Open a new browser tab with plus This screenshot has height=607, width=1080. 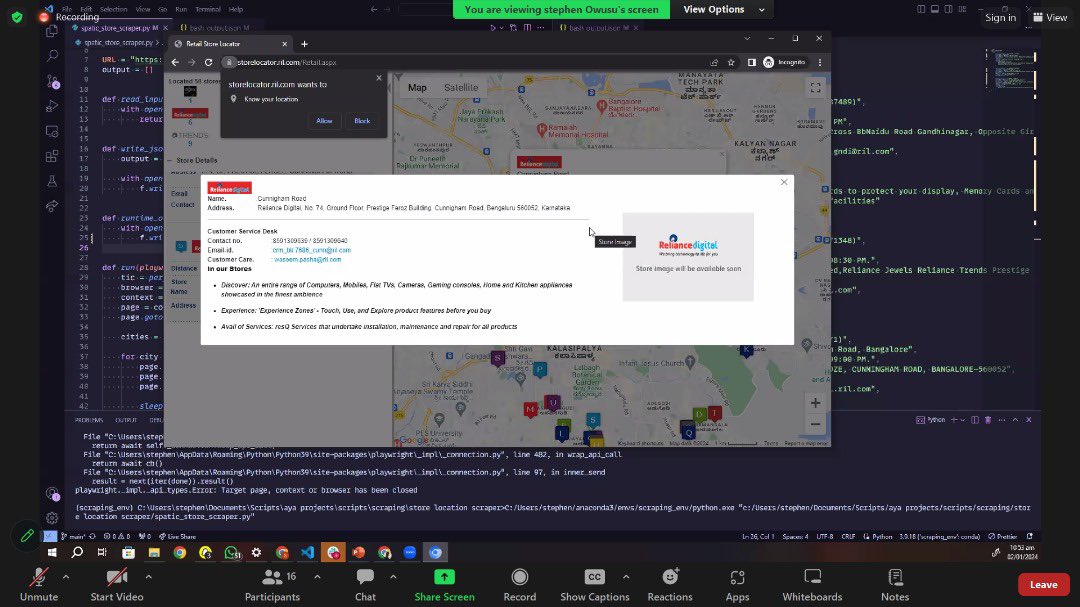tap(304, 43)
